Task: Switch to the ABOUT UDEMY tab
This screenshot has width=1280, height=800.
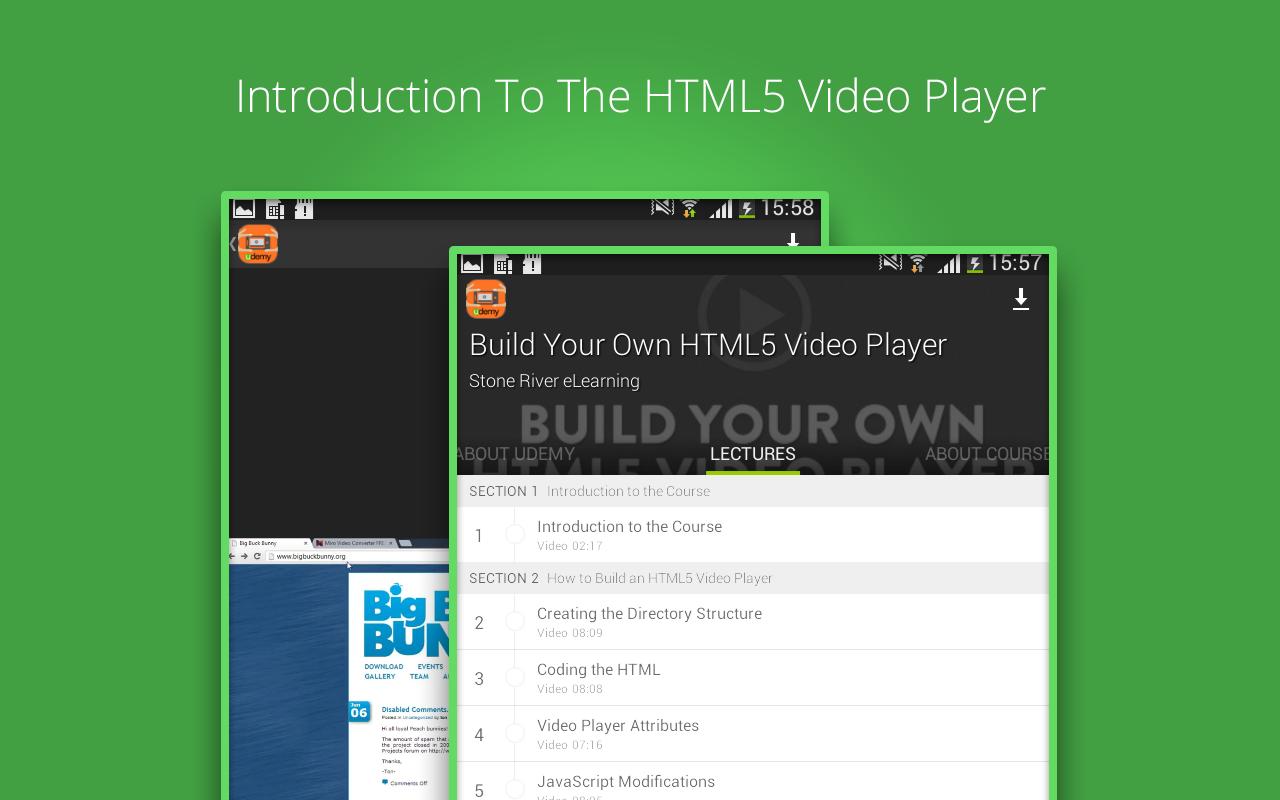Action: 515,453
